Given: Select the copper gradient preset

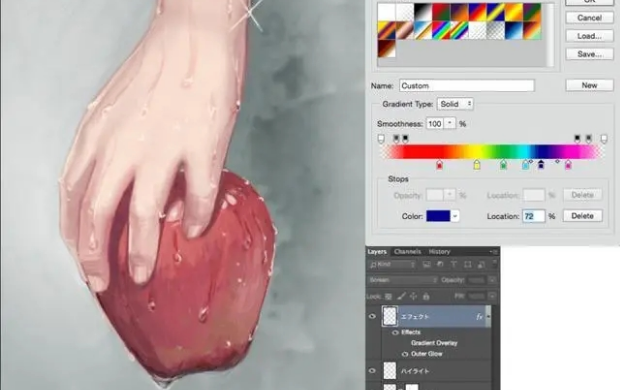Looking at the screenshot, I should [x=405, y=30].
